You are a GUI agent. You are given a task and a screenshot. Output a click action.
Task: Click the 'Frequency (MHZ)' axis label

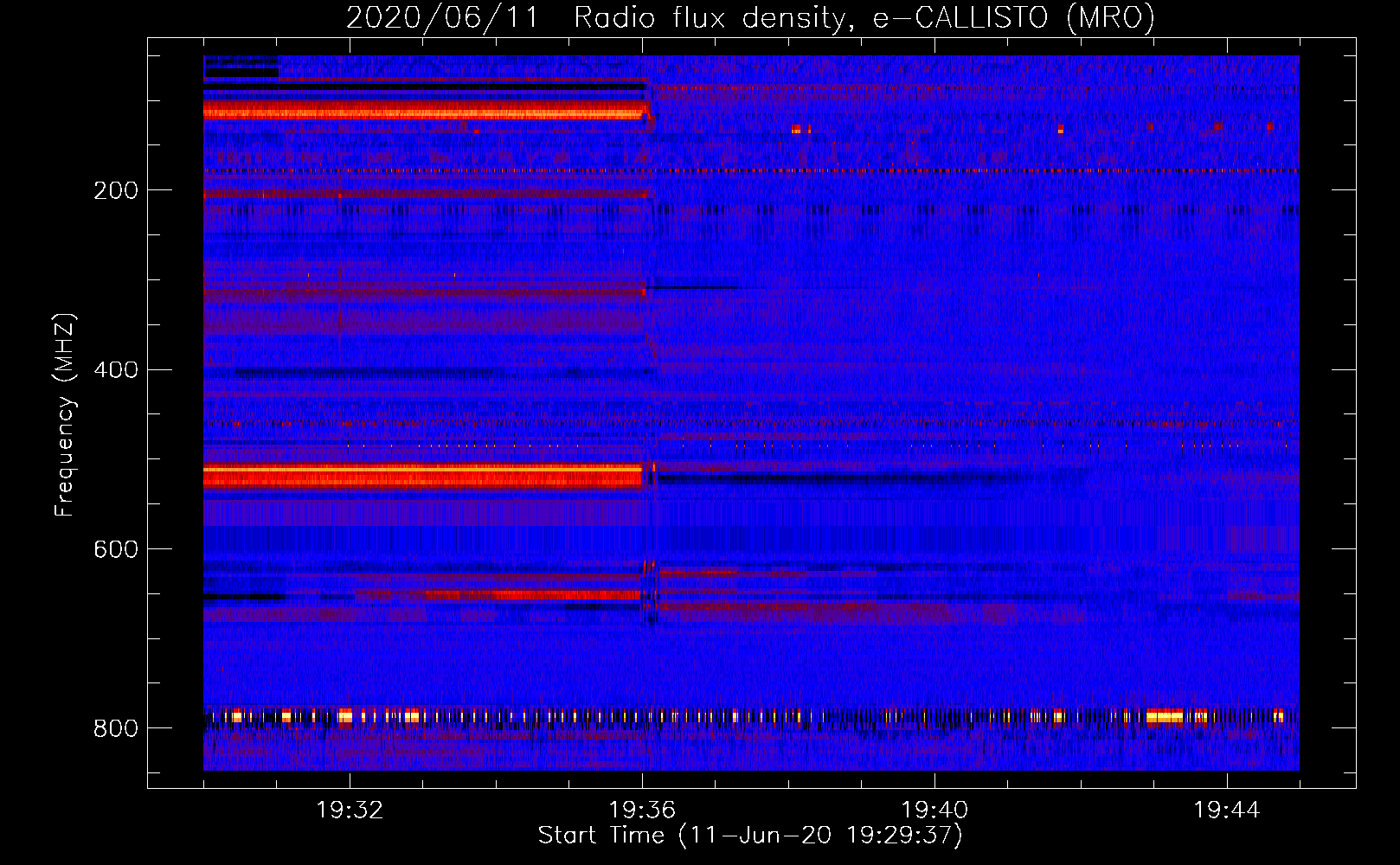point(65,414)
